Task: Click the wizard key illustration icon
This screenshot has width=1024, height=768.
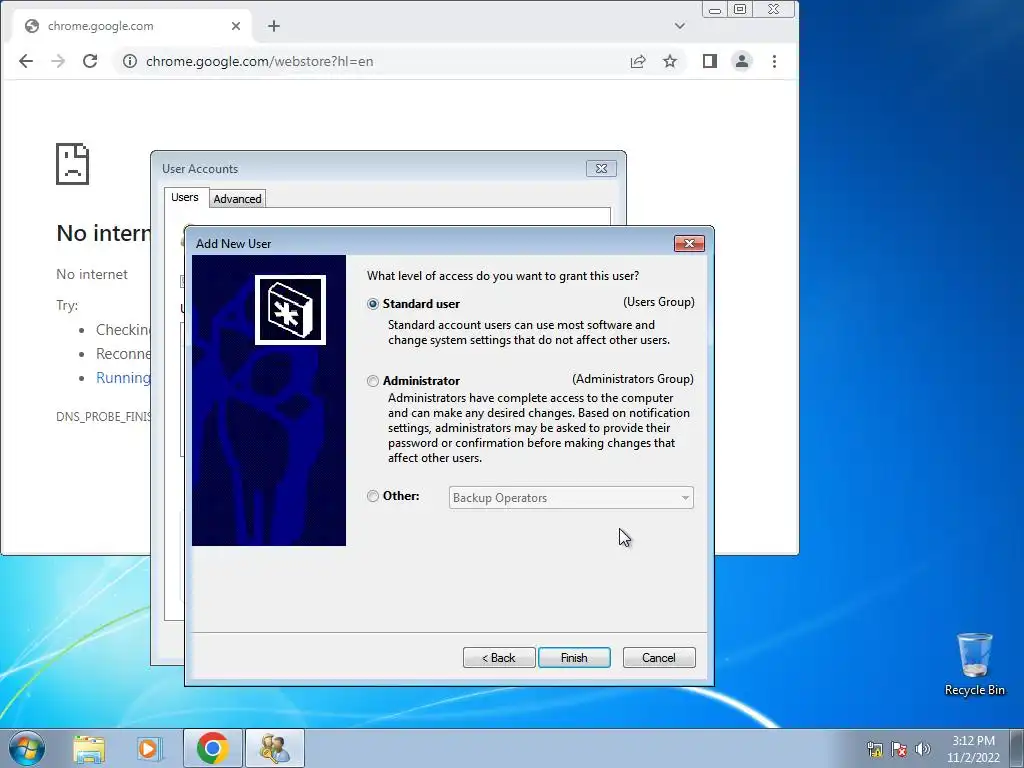Action: [290, 310]
